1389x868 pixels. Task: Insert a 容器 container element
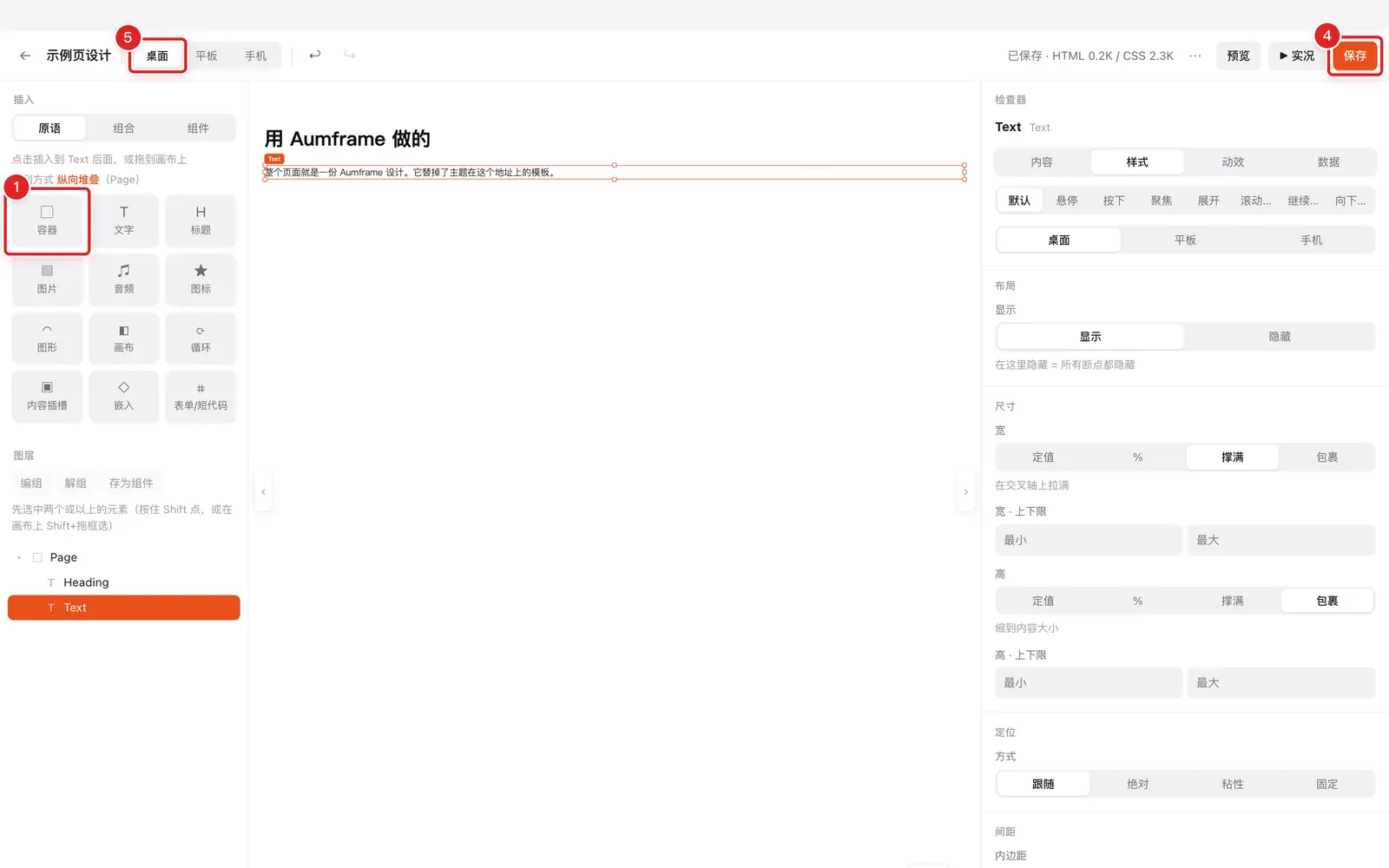coord(47,220)
